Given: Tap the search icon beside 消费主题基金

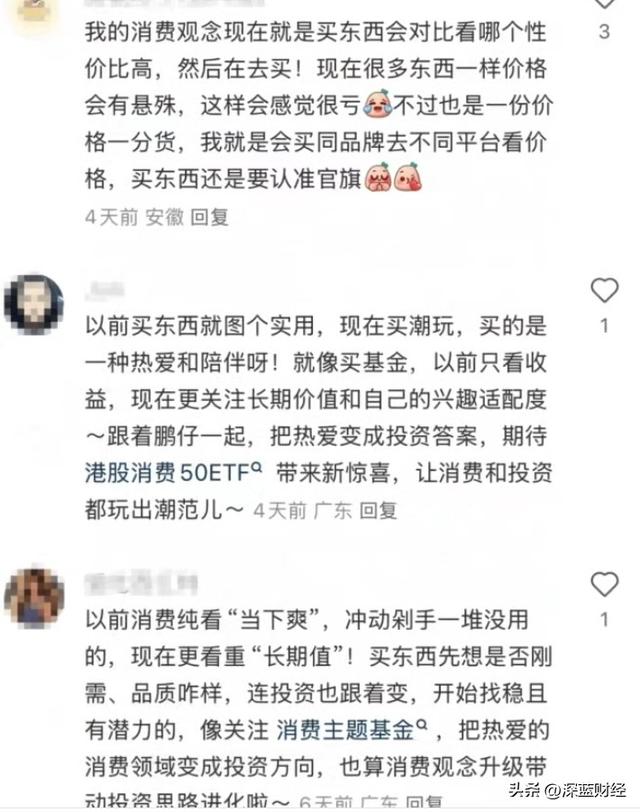Looking at the screenshot, I should click(422, 724).
